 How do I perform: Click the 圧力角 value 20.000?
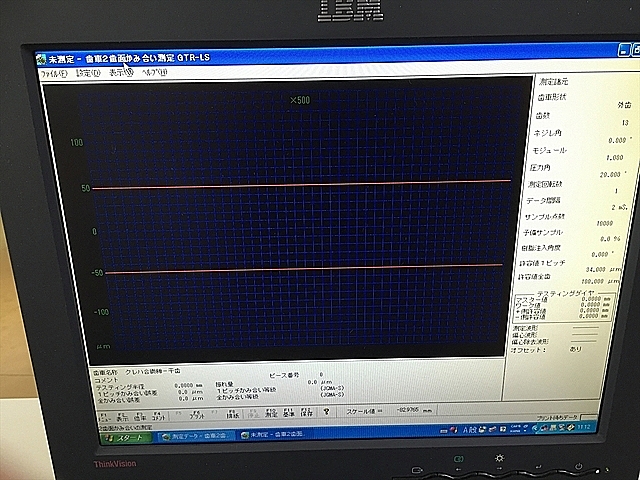[610, 175]
